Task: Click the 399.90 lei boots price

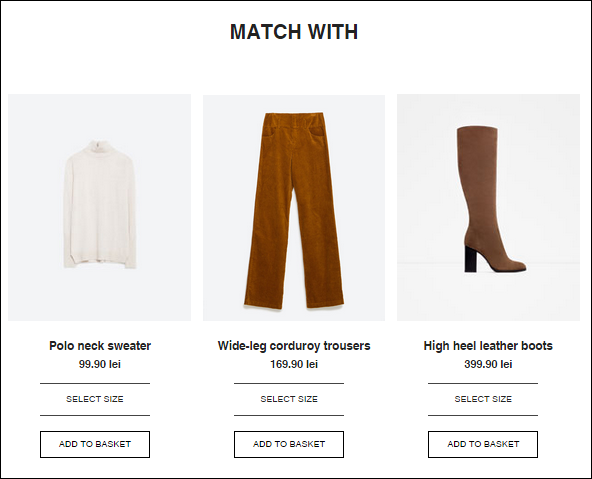Action: [488, 364]
